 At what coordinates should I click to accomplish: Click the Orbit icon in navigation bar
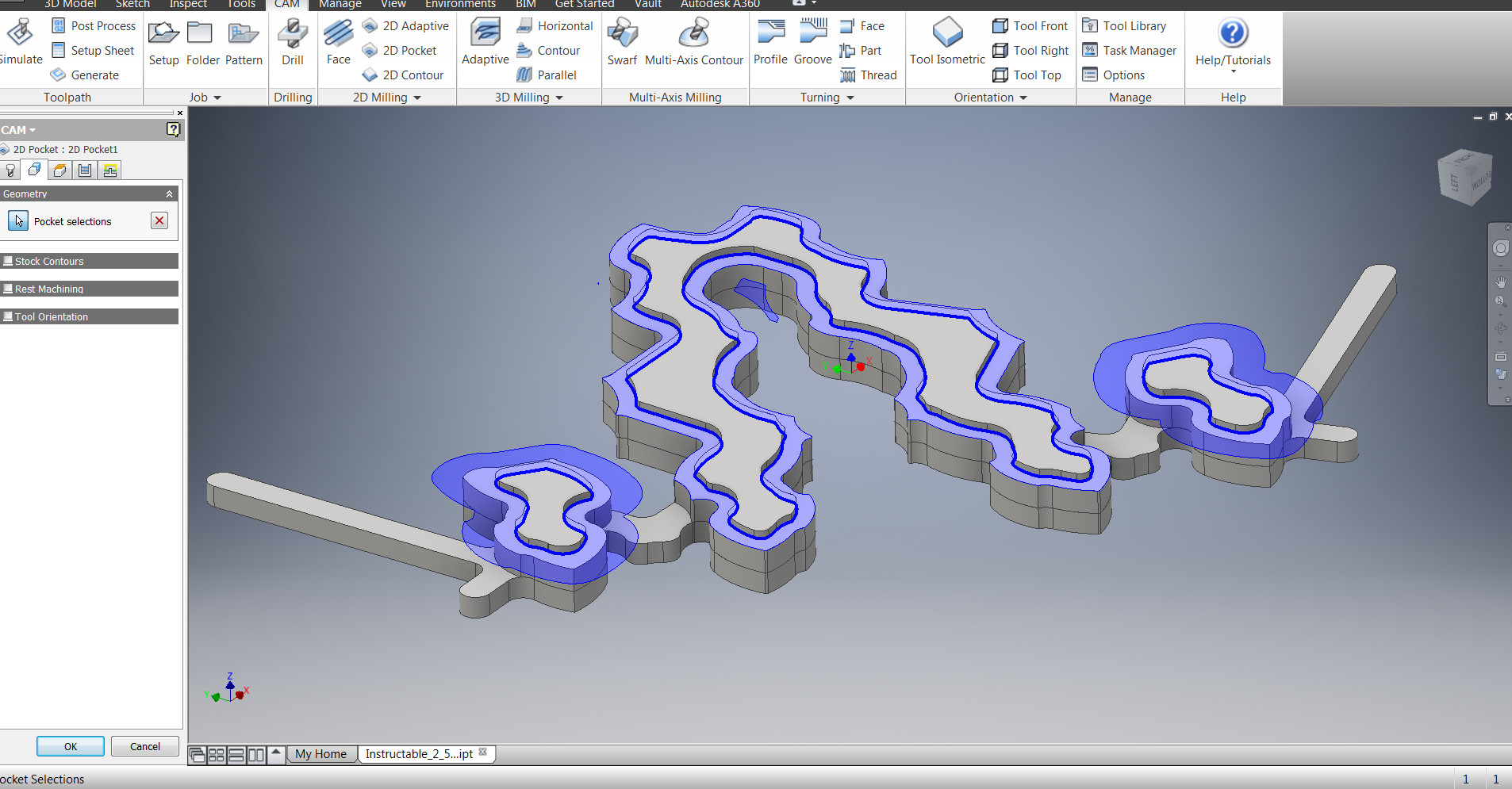pyautogui.click(x=1500, y=327)
